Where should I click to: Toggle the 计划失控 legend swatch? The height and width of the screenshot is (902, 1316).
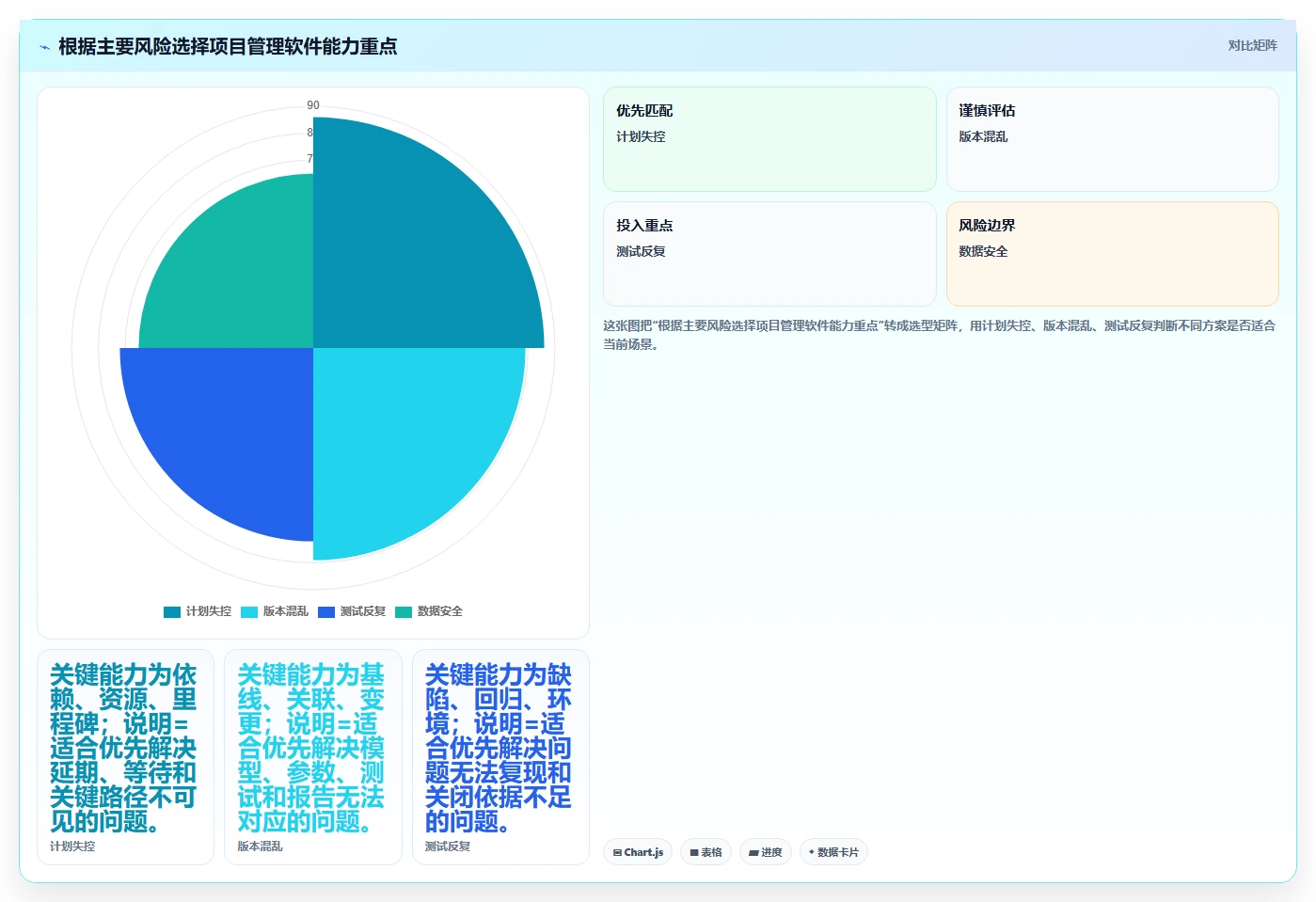click(x=171, y=611)
